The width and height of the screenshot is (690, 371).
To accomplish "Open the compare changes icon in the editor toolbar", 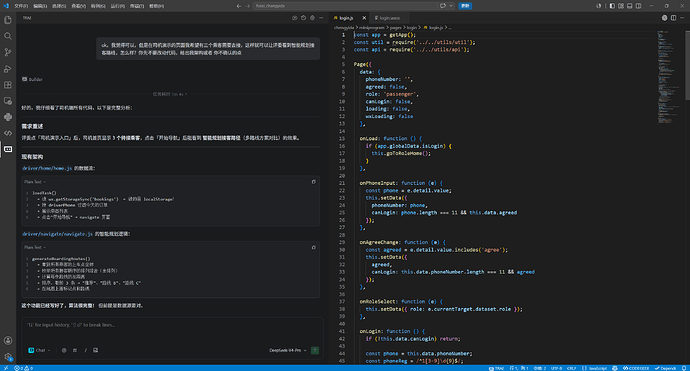I will 664,18.
